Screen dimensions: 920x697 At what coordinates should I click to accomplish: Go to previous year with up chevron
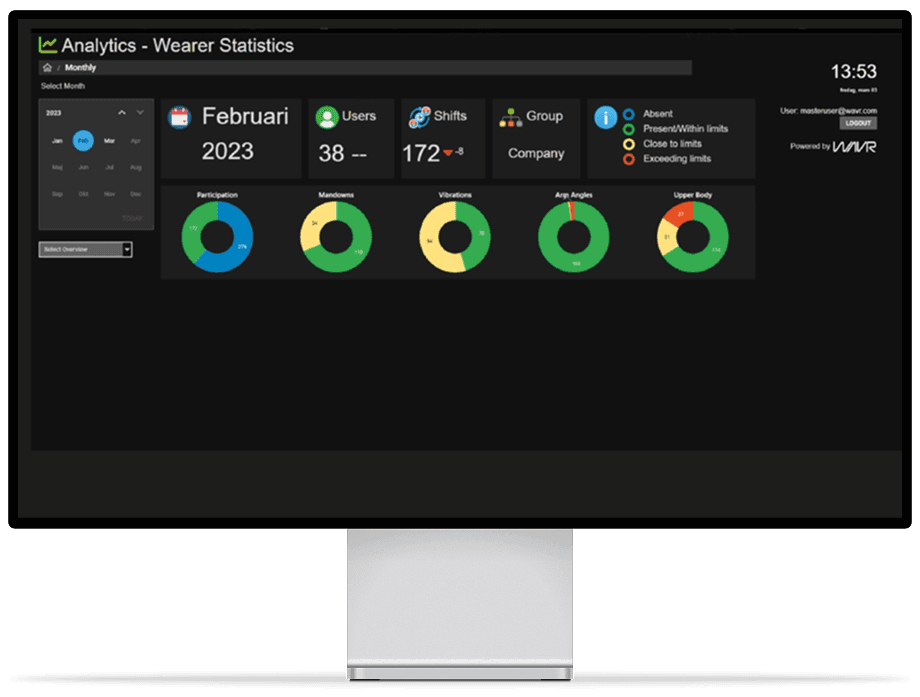click(x=122, y=113)
